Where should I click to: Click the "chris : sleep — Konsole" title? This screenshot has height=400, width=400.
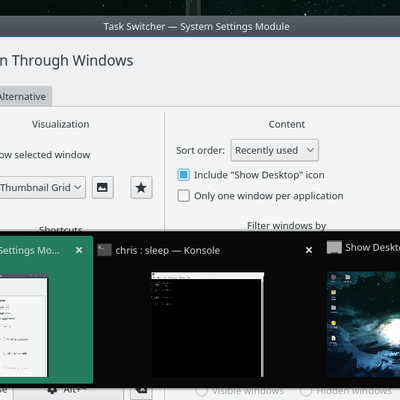pos(168,250)
